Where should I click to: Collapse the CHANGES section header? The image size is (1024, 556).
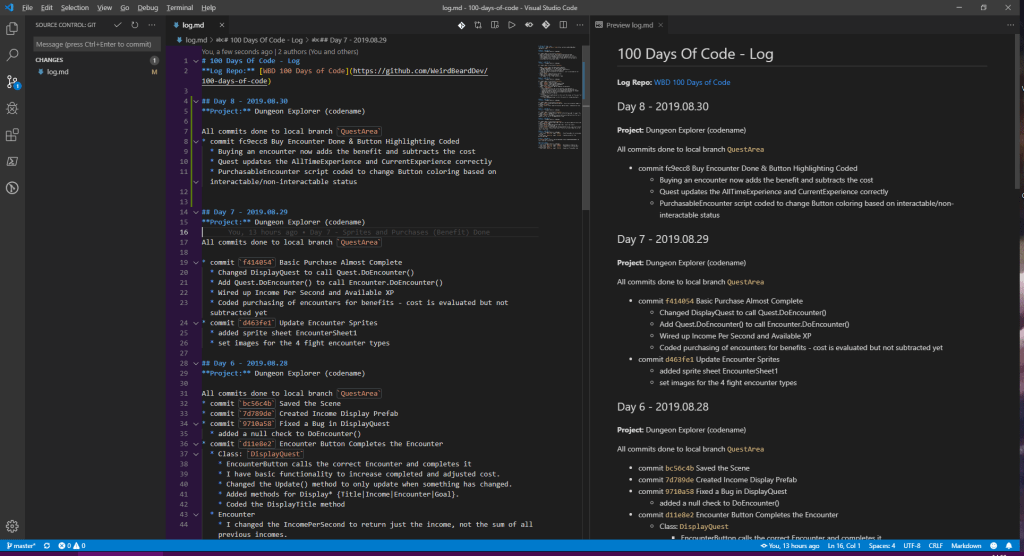coord(96,59)
